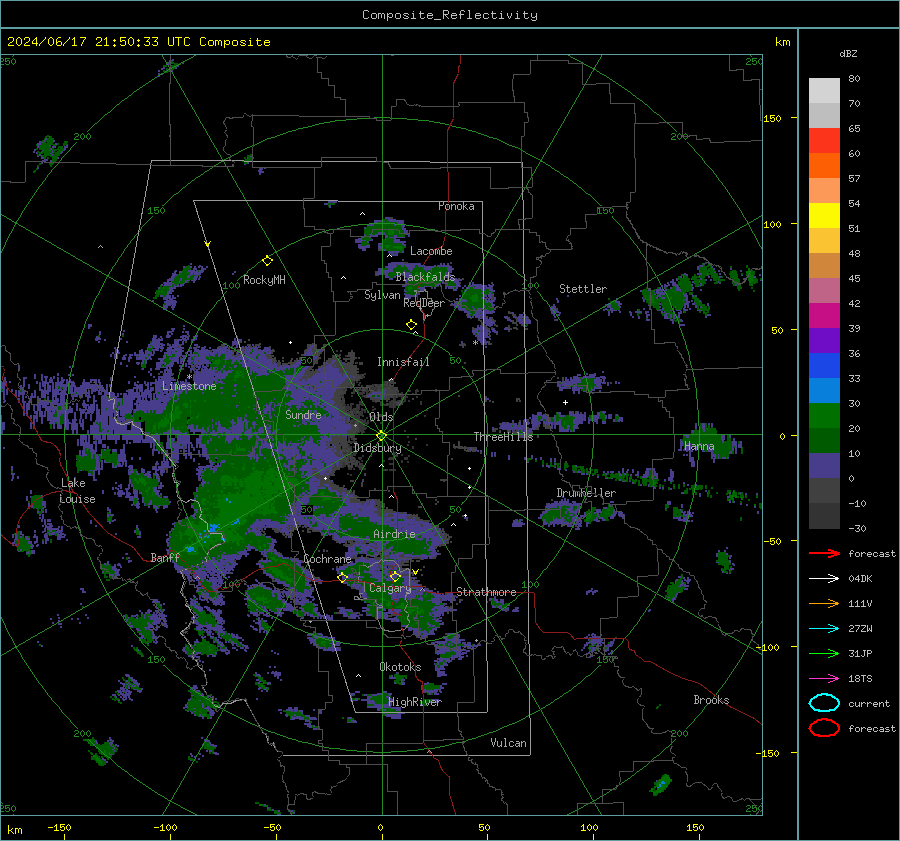
Task: Click the Sylvan label
Action: coord(382,295)
